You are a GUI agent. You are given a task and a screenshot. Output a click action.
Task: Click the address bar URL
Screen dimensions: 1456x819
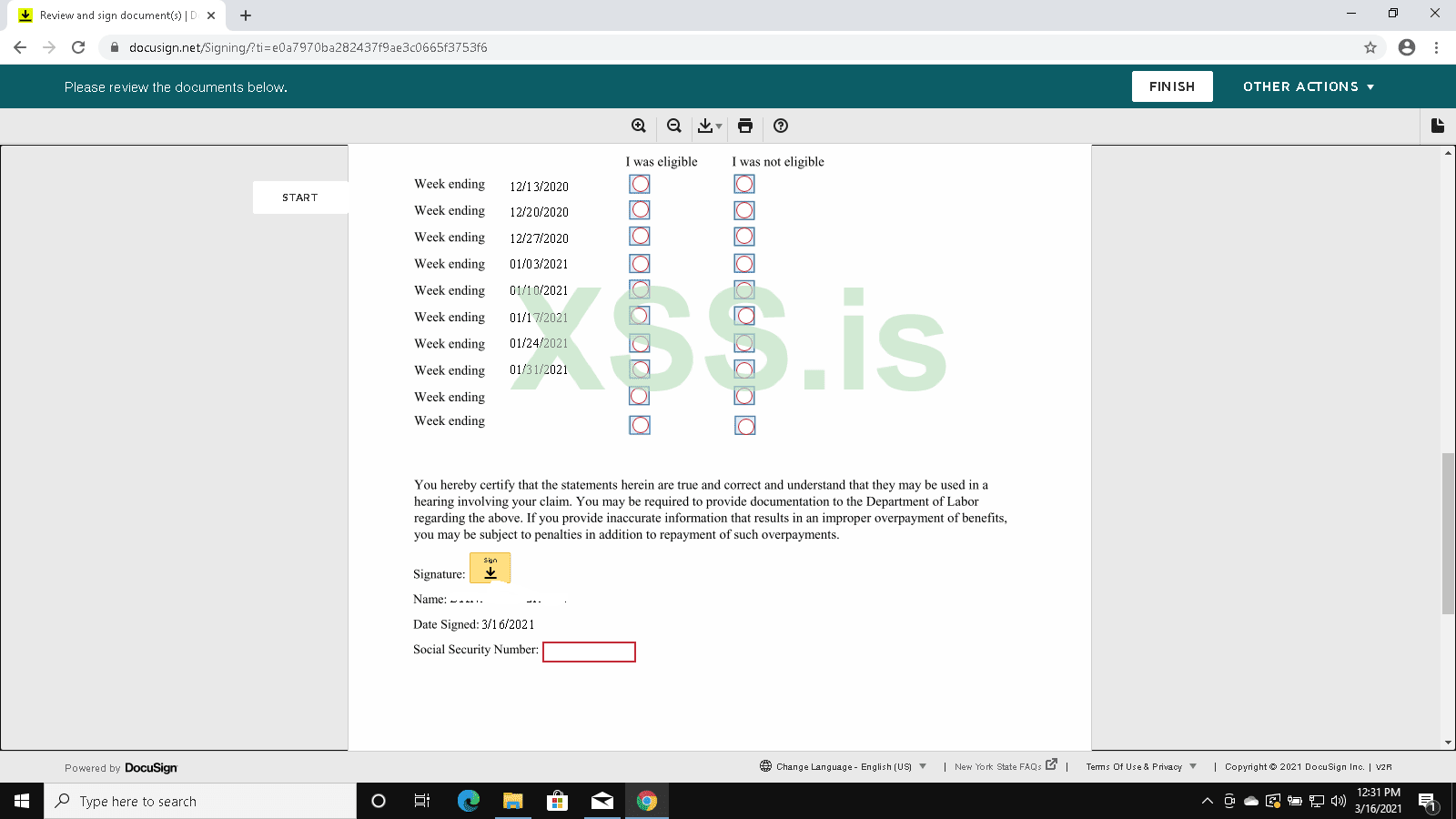tap(308, 47)
